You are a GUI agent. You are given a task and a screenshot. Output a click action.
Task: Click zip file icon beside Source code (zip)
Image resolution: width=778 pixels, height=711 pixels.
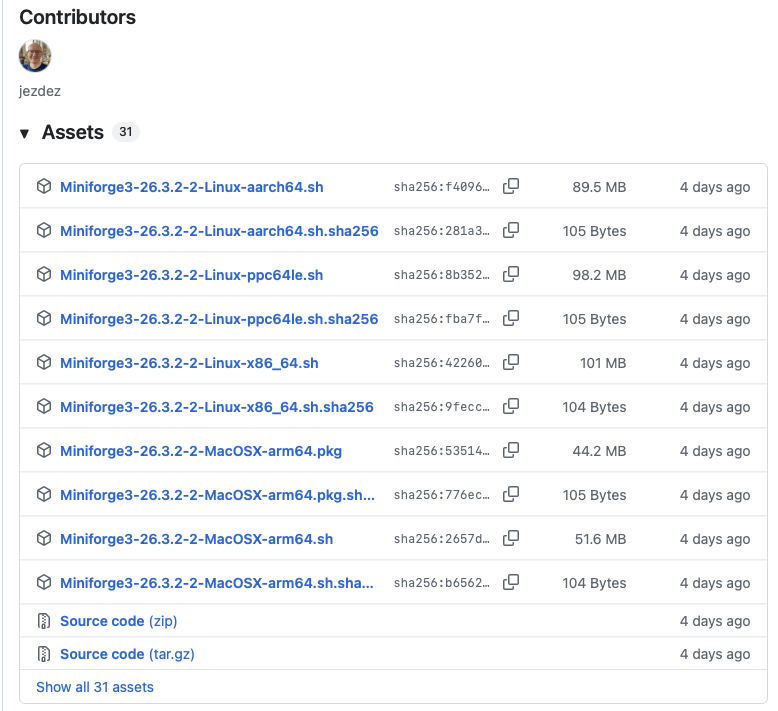point(44,621)
